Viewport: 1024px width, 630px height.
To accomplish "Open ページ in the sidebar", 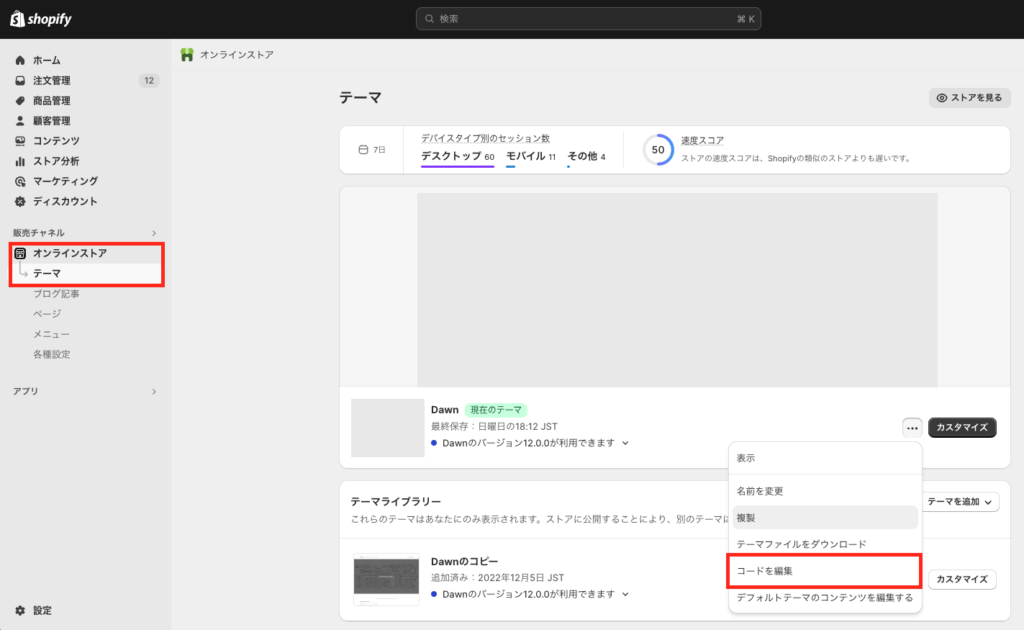I will (47, 314).
